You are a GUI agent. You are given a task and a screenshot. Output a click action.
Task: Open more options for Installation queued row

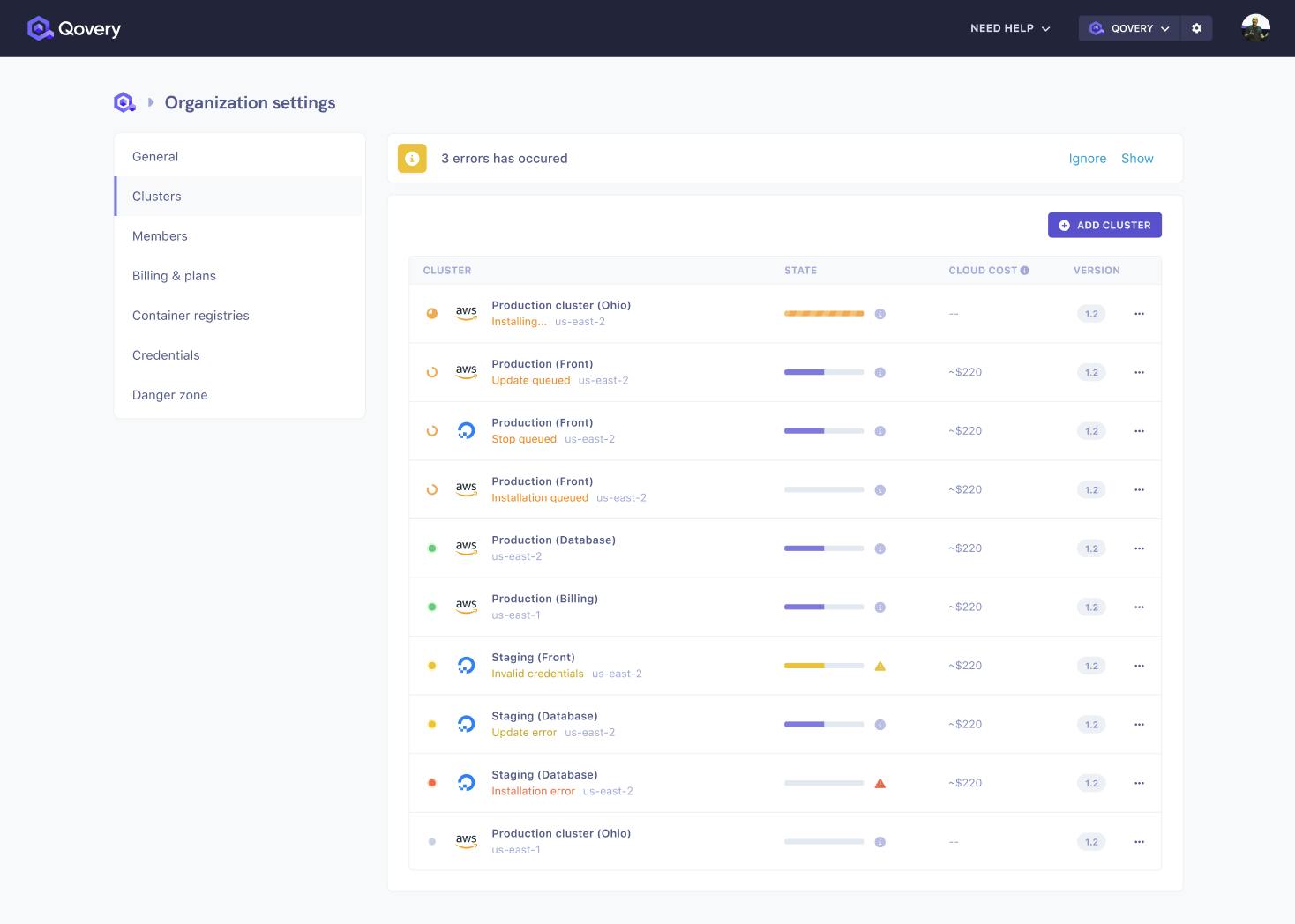(1139, 489)
